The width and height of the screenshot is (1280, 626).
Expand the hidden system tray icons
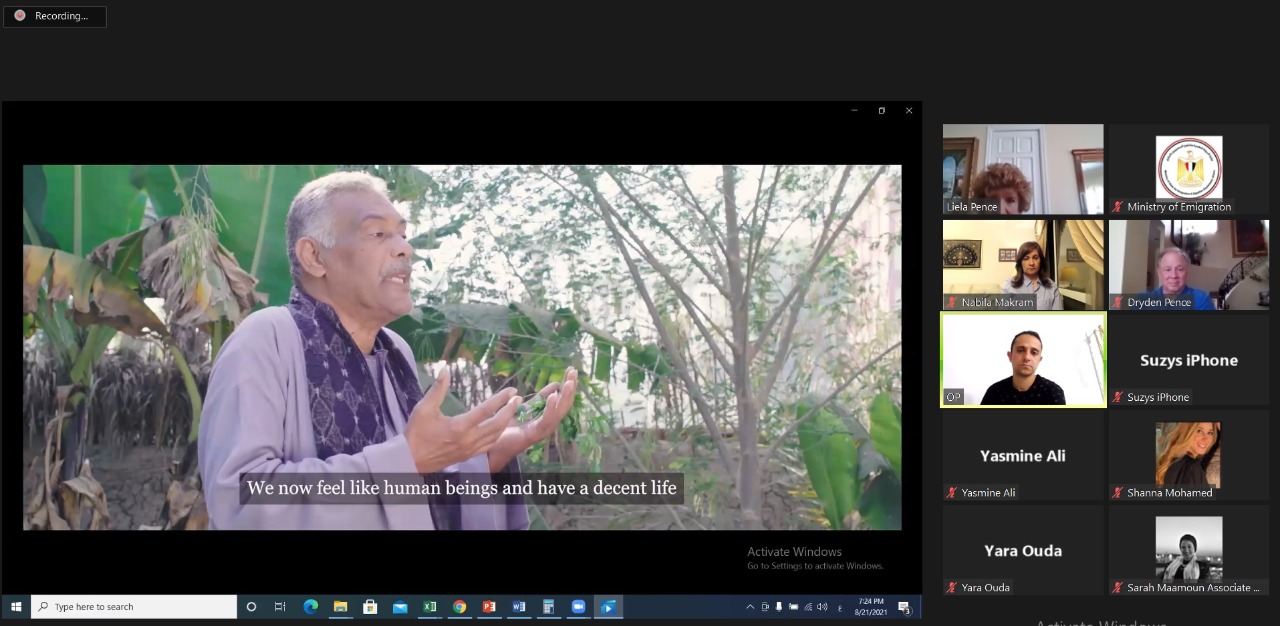[750, 607]
